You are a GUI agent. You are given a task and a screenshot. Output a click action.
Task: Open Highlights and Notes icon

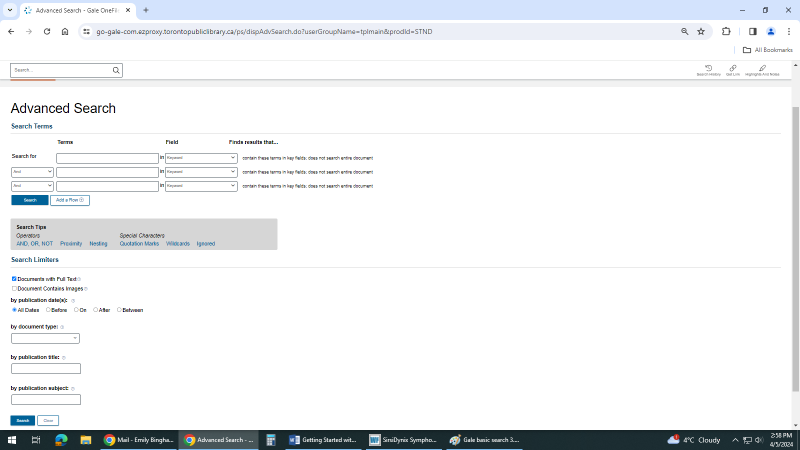762,69
